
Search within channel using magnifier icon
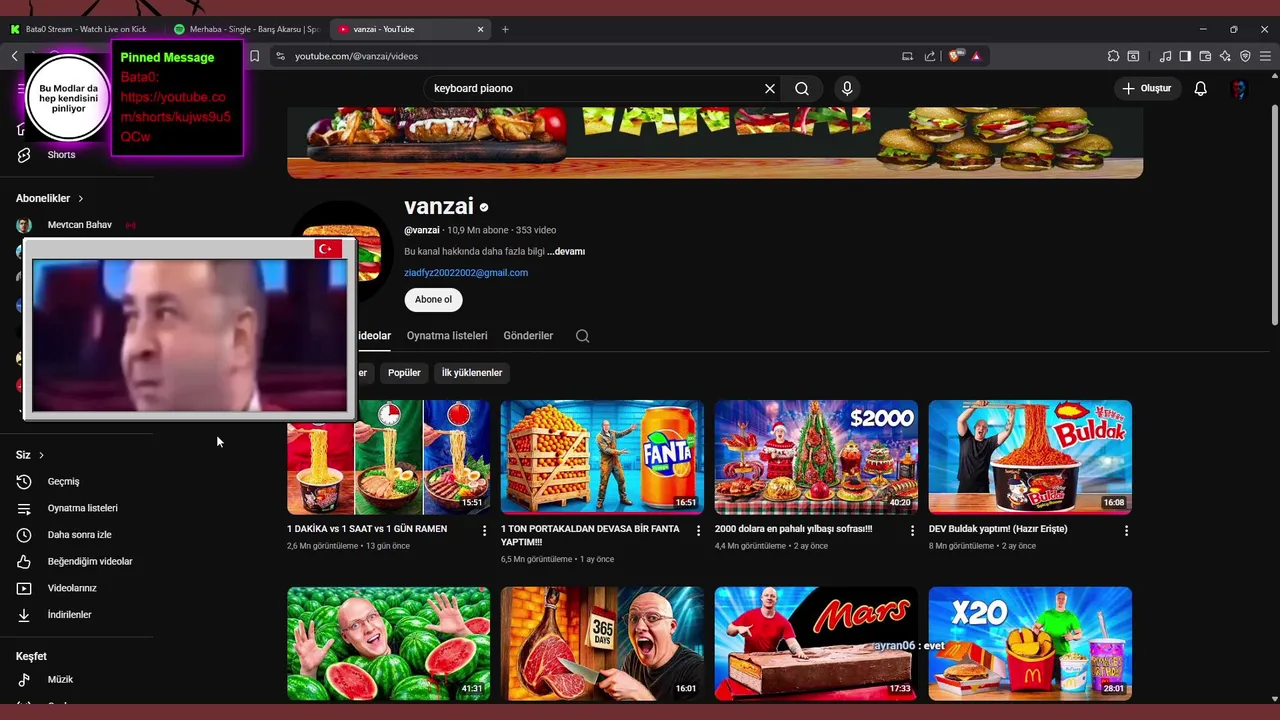click(582, 336)
